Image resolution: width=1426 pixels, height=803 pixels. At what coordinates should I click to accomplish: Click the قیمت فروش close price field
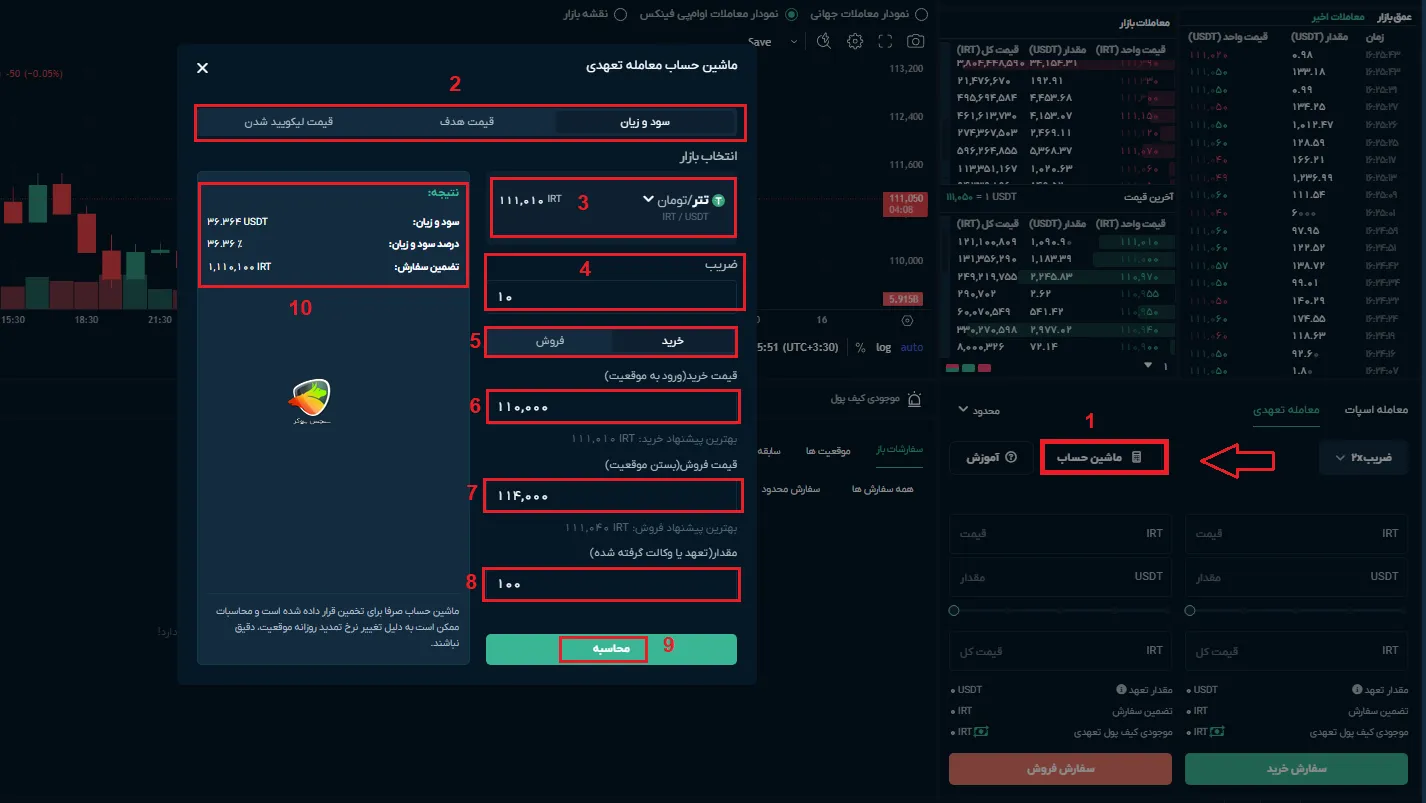click(x=612, y=496)
